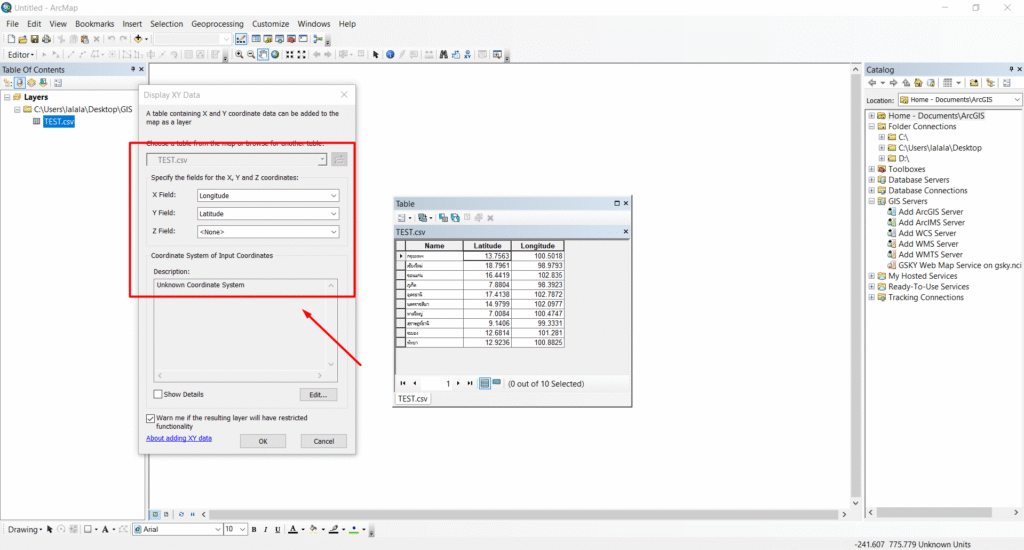1024x550 pixels.
Task: Click the Open folder icon in toolbar
Action: [22, 39]
